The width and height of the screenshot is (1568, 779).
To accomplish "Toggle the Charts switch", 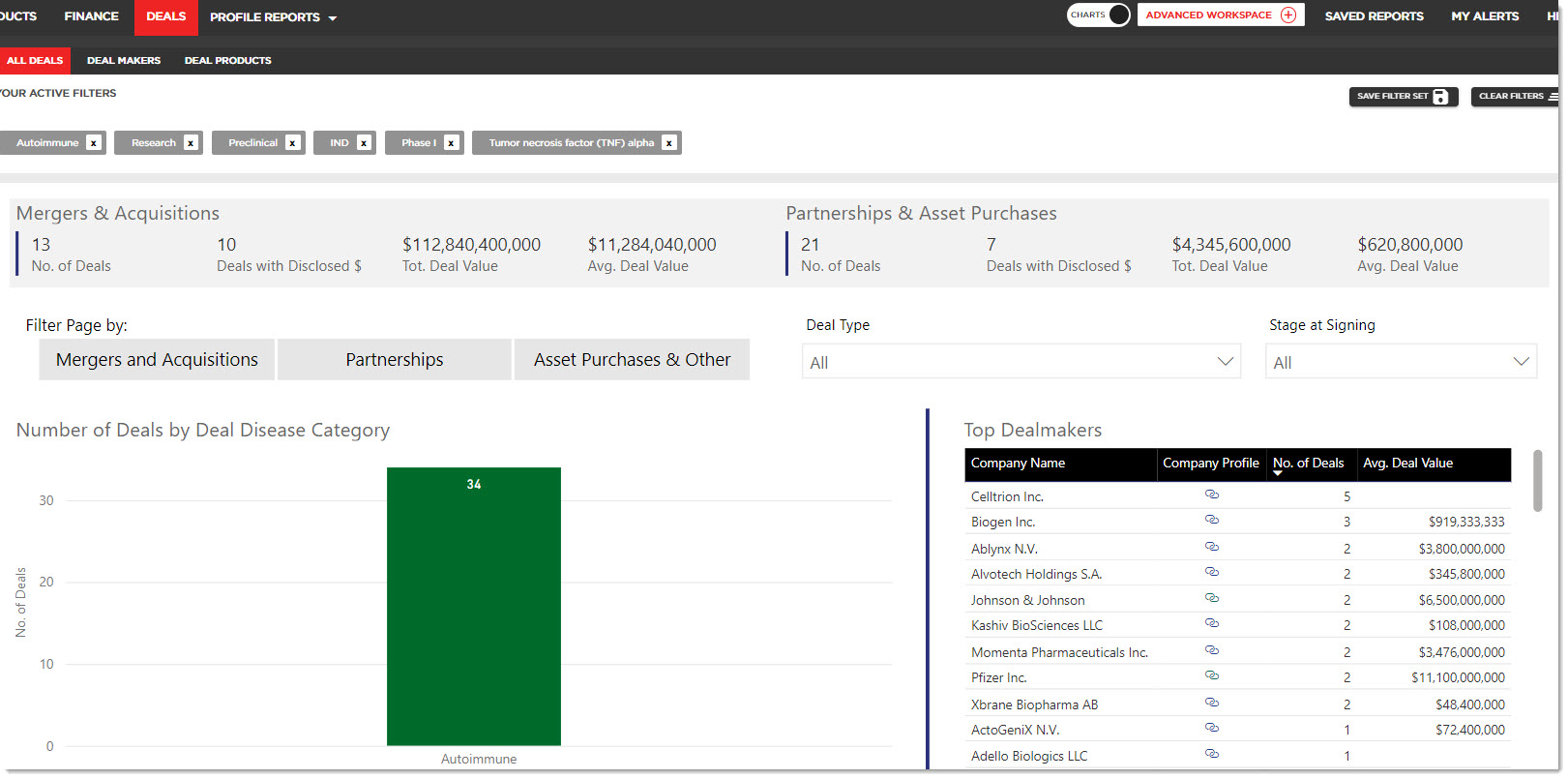I will pos(1099,15).
